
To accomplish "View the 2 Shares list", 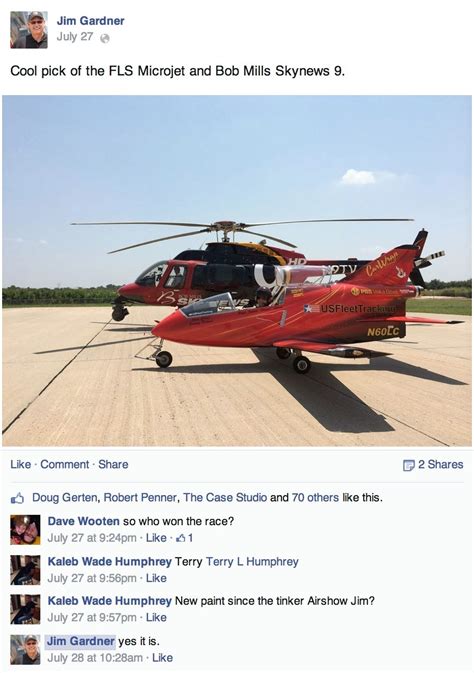I will pos(441,464).
